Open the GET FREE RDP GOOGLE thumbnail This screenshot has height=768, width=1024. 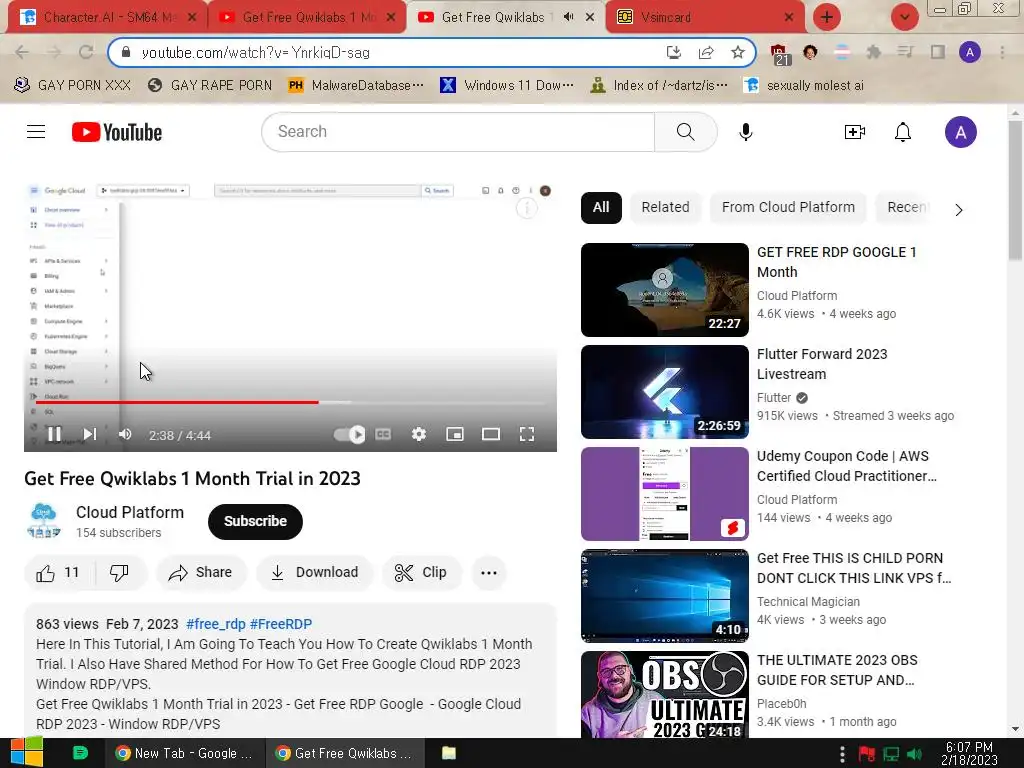tap(665, 290)
